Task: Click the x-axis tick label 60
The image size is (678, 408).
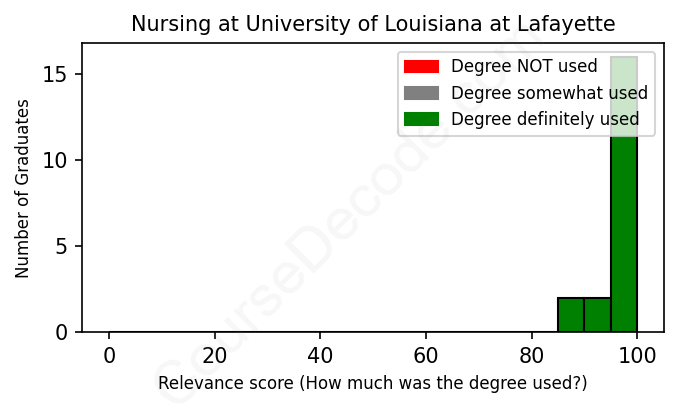Action: coord(426,354)
